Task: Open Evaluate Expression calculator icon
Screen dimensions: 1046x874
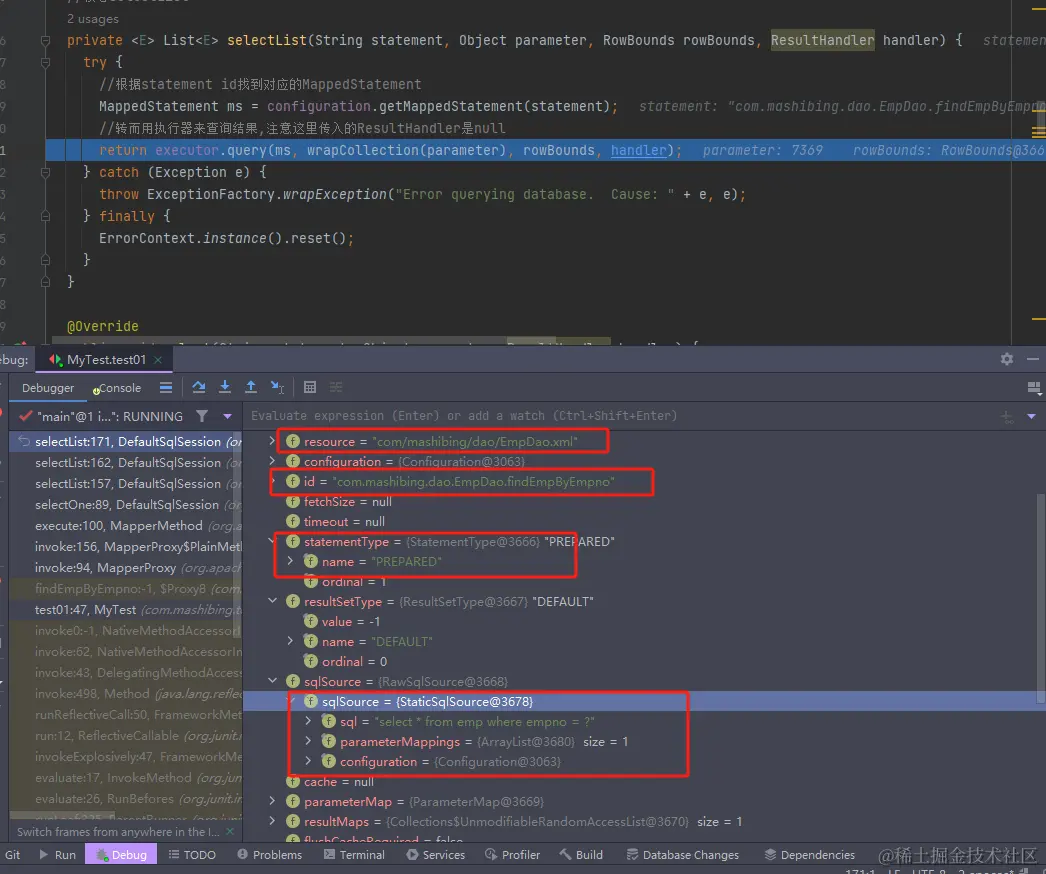Action: click(310, 387)
